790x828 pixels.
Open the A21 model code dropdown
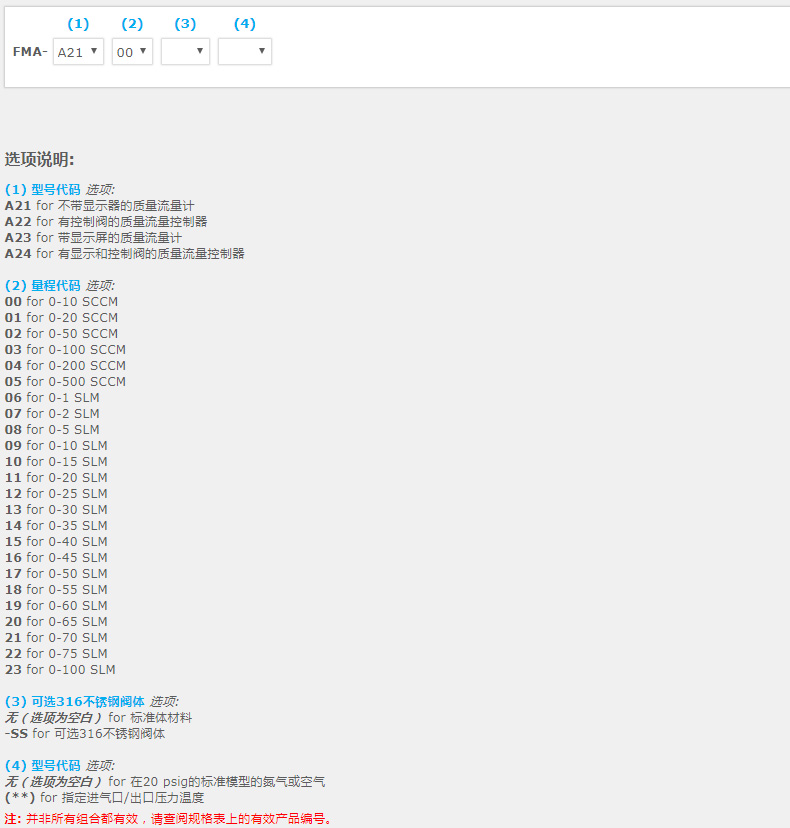coord(78,52)
